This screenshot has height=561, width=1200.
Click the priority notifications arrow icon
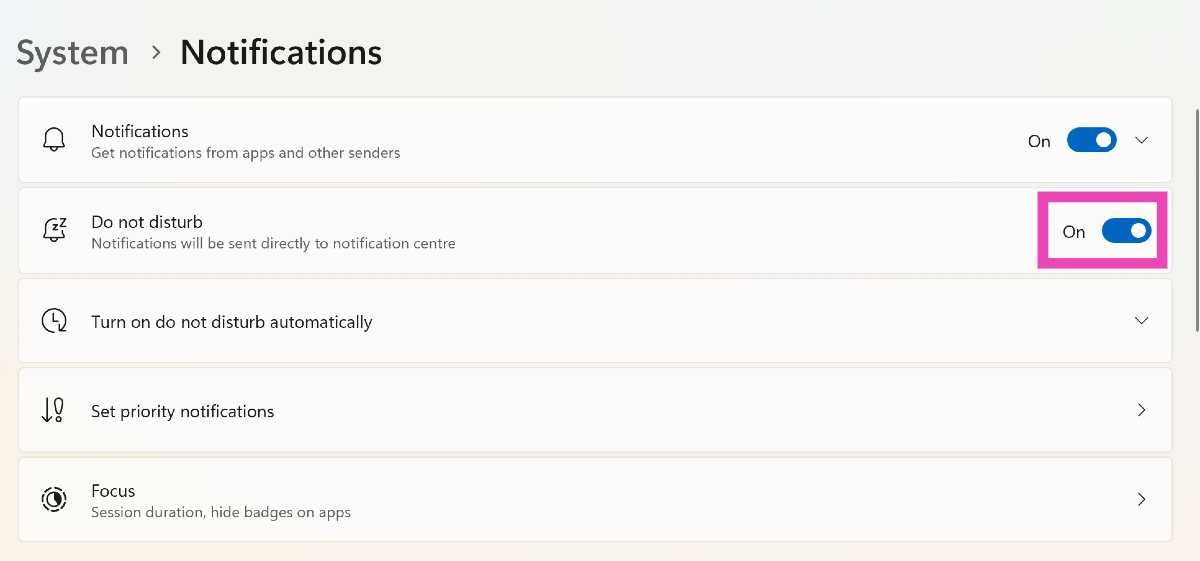(x=53, y=410)
